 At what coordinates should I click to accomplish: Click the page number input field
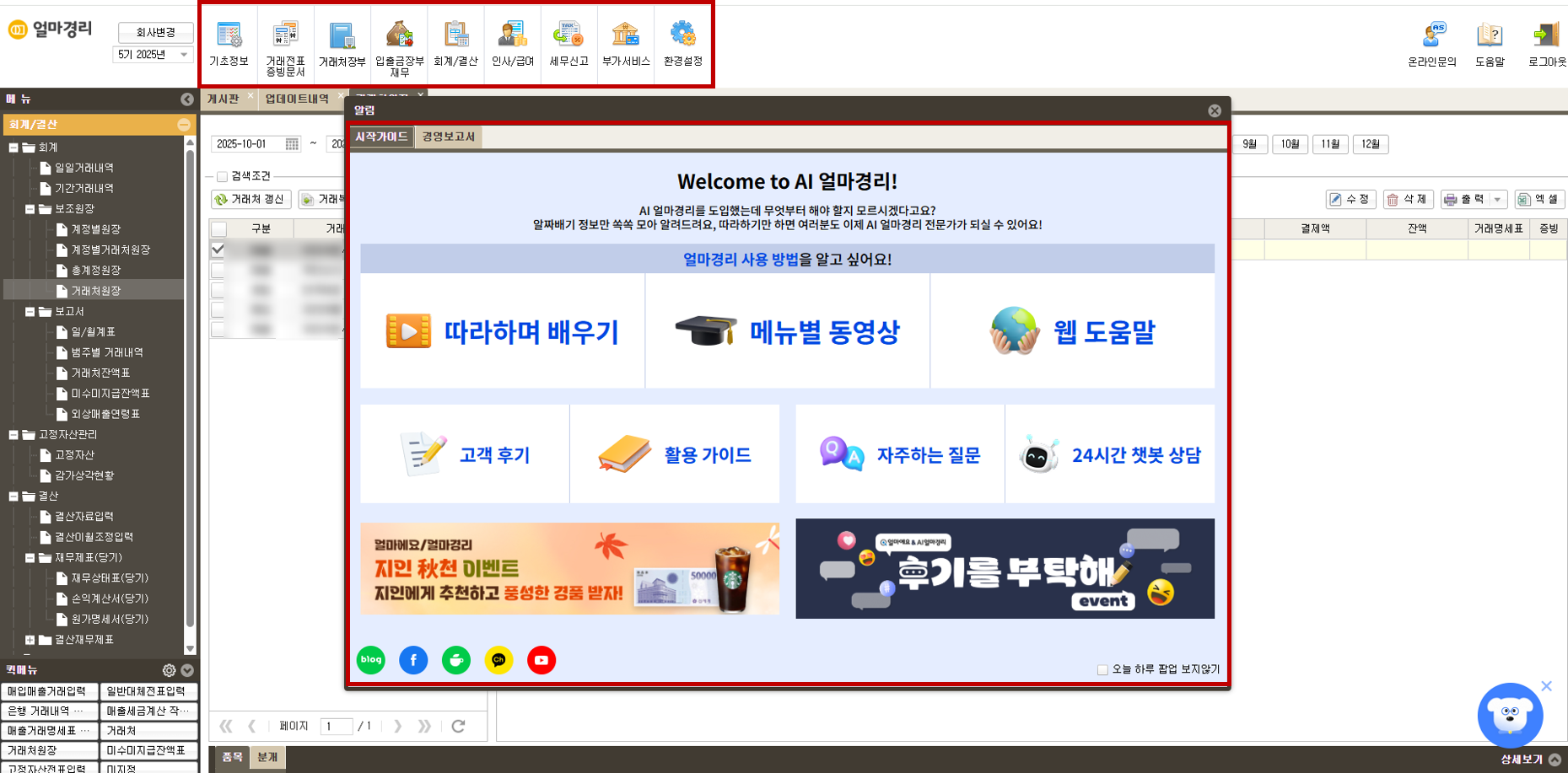[336, 726]
